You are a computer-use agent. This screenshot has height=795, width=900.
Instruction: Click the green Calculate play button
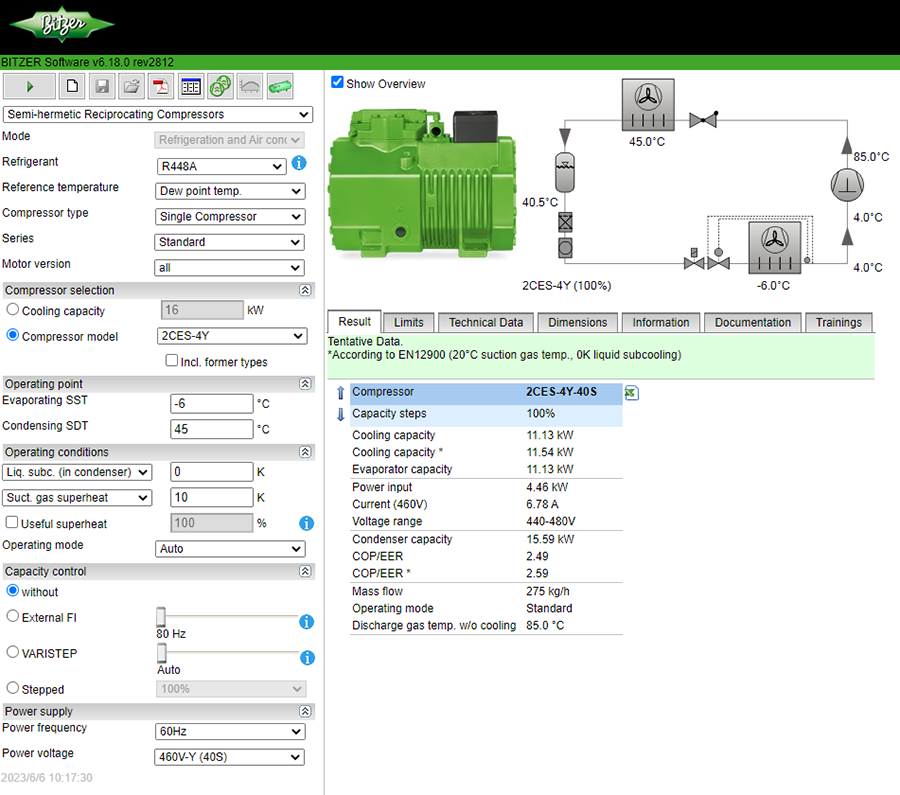tap(29, 87)
